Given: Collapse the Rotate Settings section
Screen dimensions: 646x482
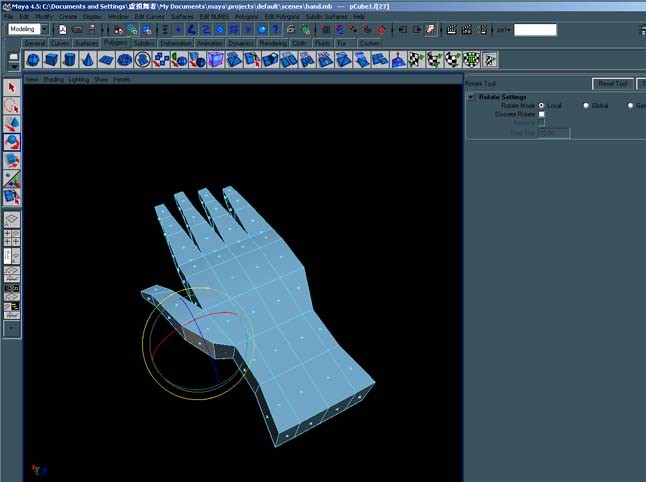Looking at the screenshot, I should 471,97.
